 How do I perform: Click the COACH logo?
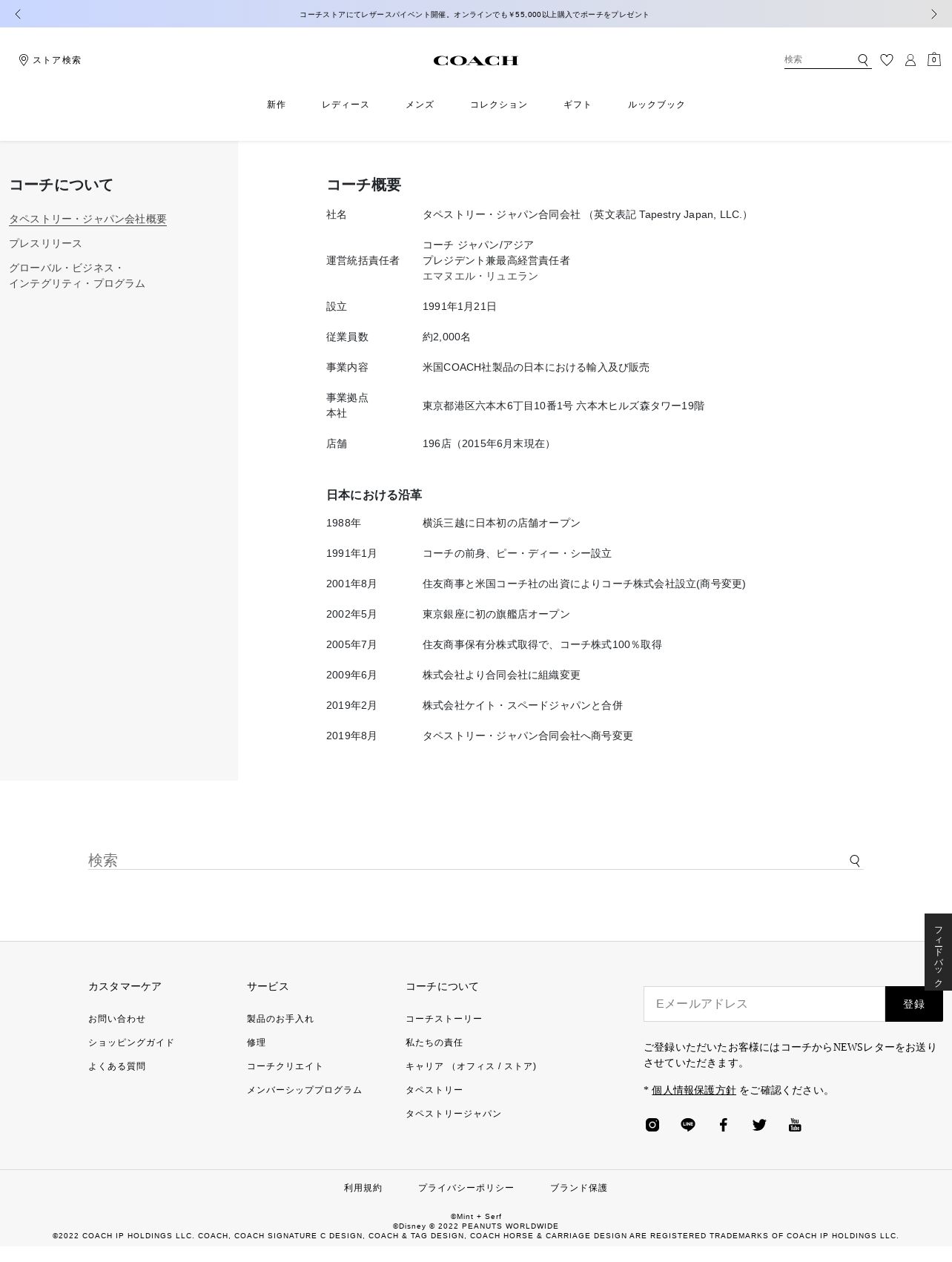coord(475,61)
